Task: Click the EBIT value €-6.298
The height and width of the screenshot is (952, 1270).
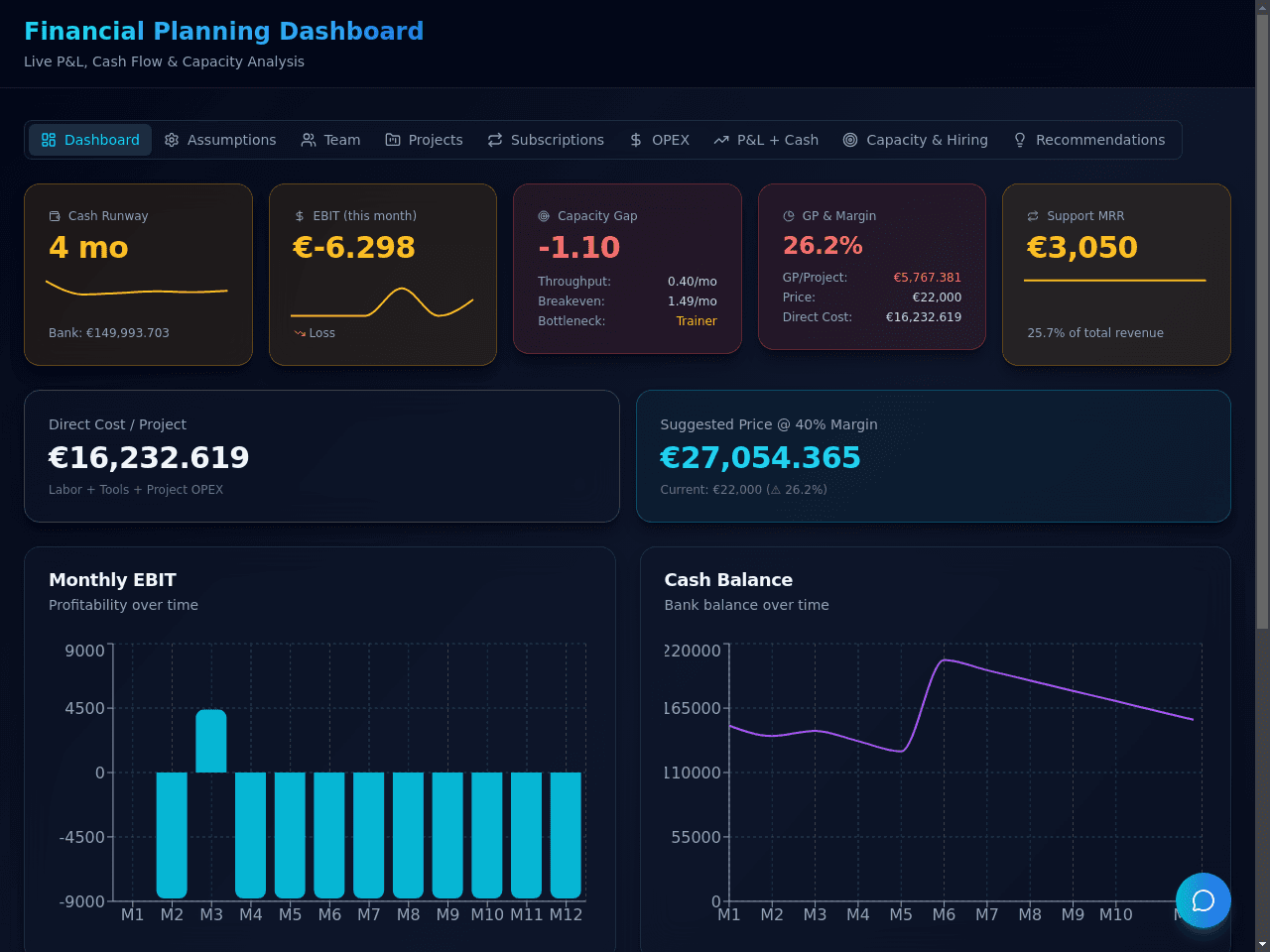Action: [x=354, y=247]
